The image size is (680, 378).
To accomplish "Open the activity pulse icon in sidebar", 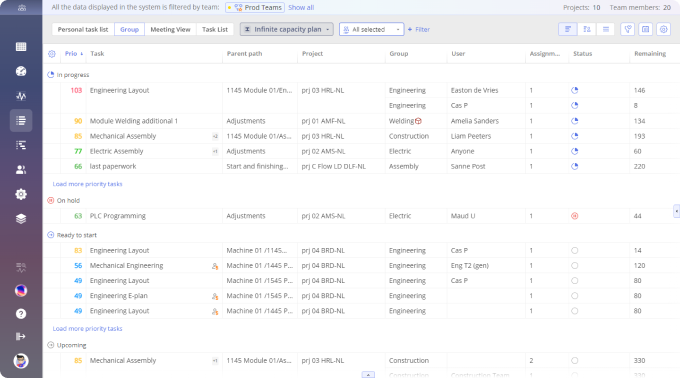I will tap(21, 96).
